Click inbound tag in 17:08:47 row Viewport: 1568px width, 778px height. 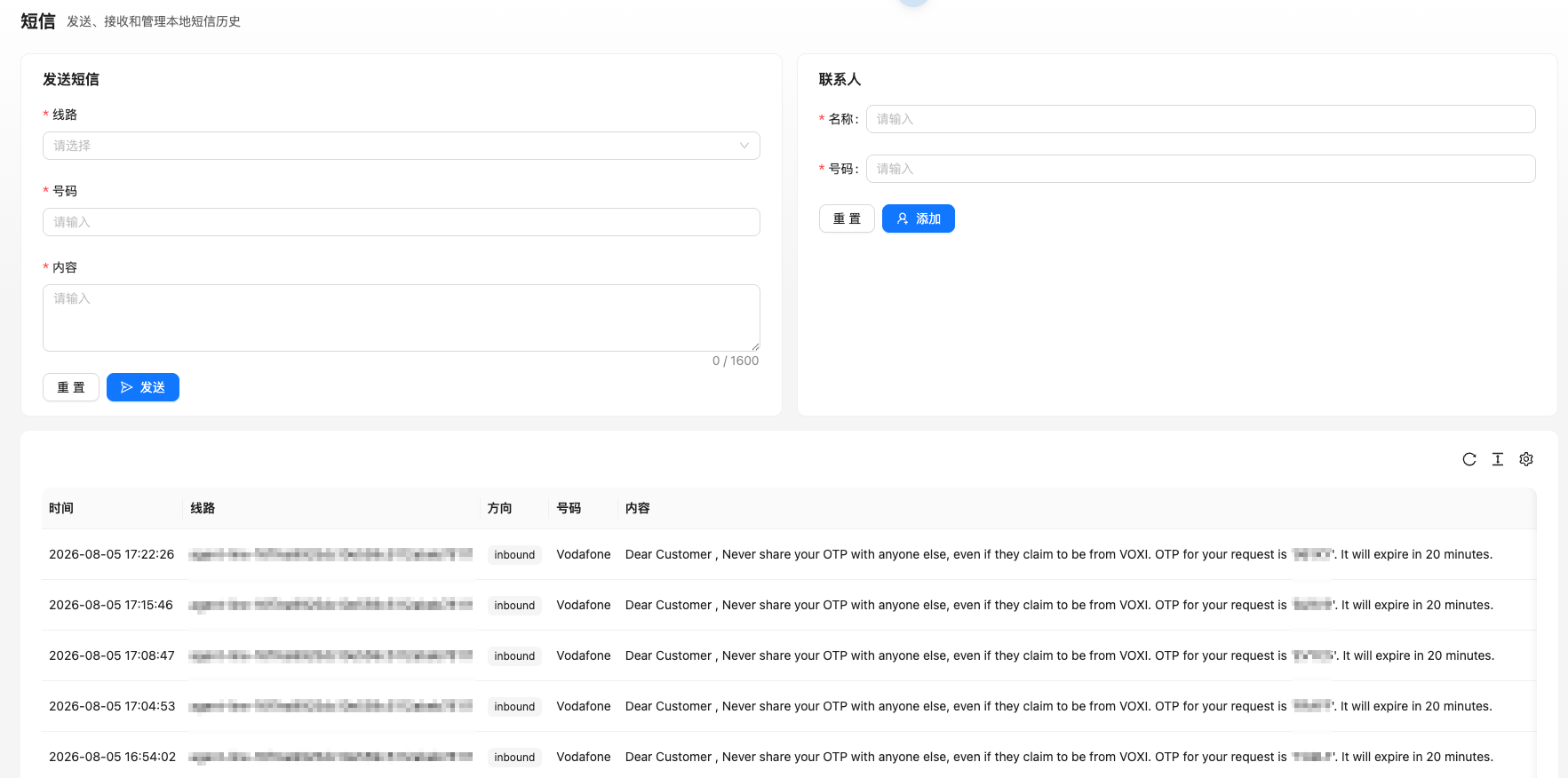(514, 656)
